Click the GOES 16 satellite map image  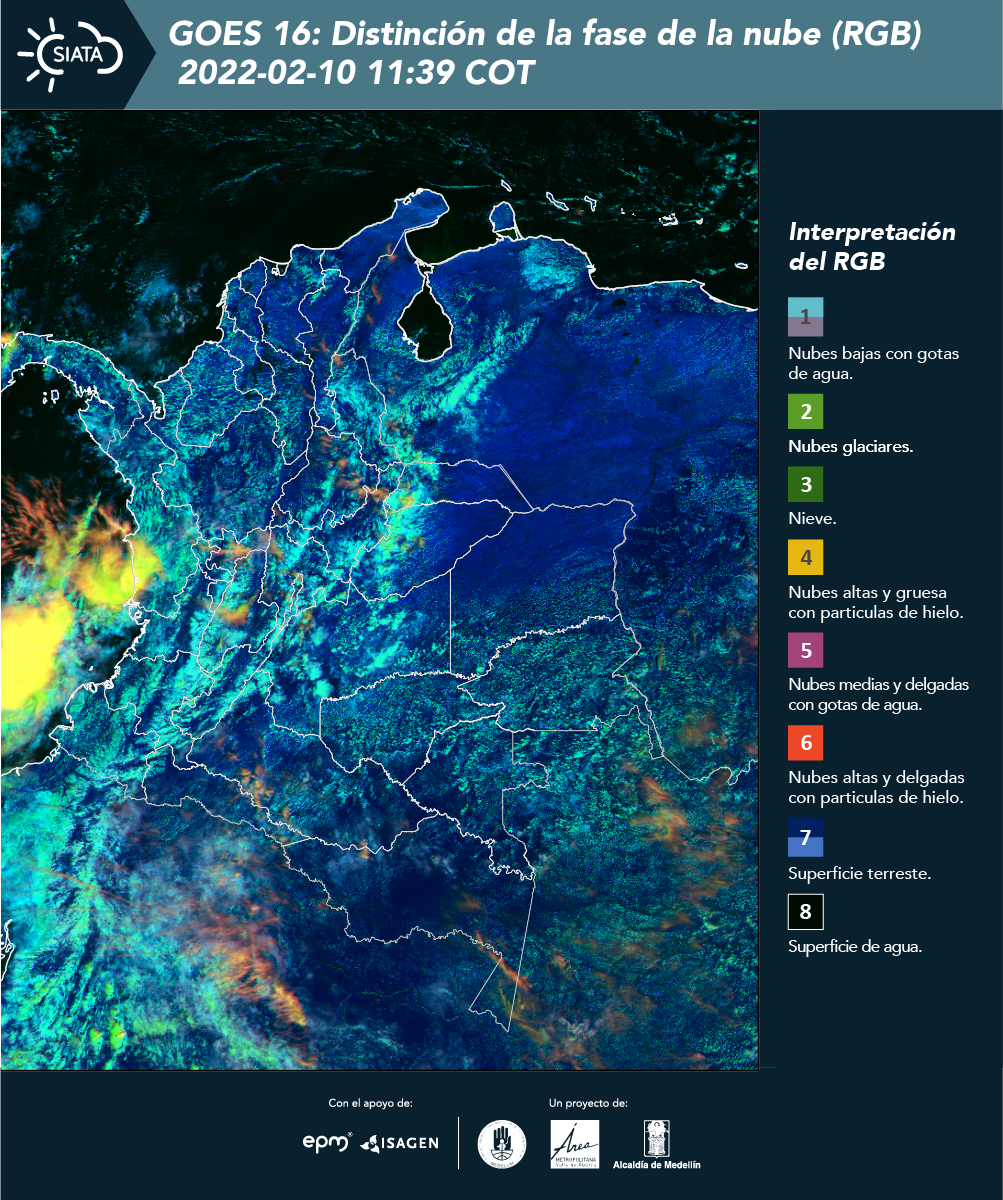pos(379,590)
